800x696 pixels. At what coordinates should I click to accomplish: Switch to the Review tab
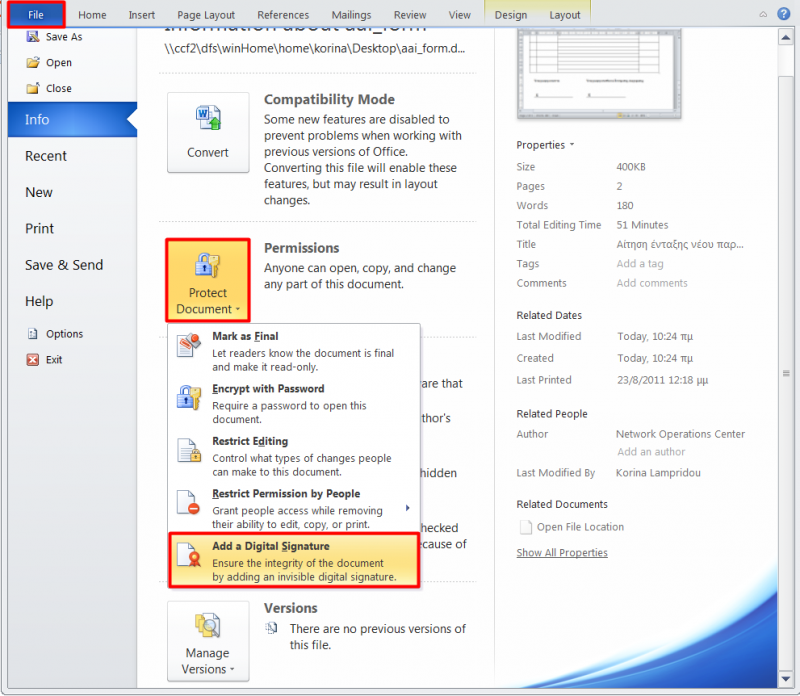tap(410, 15)
